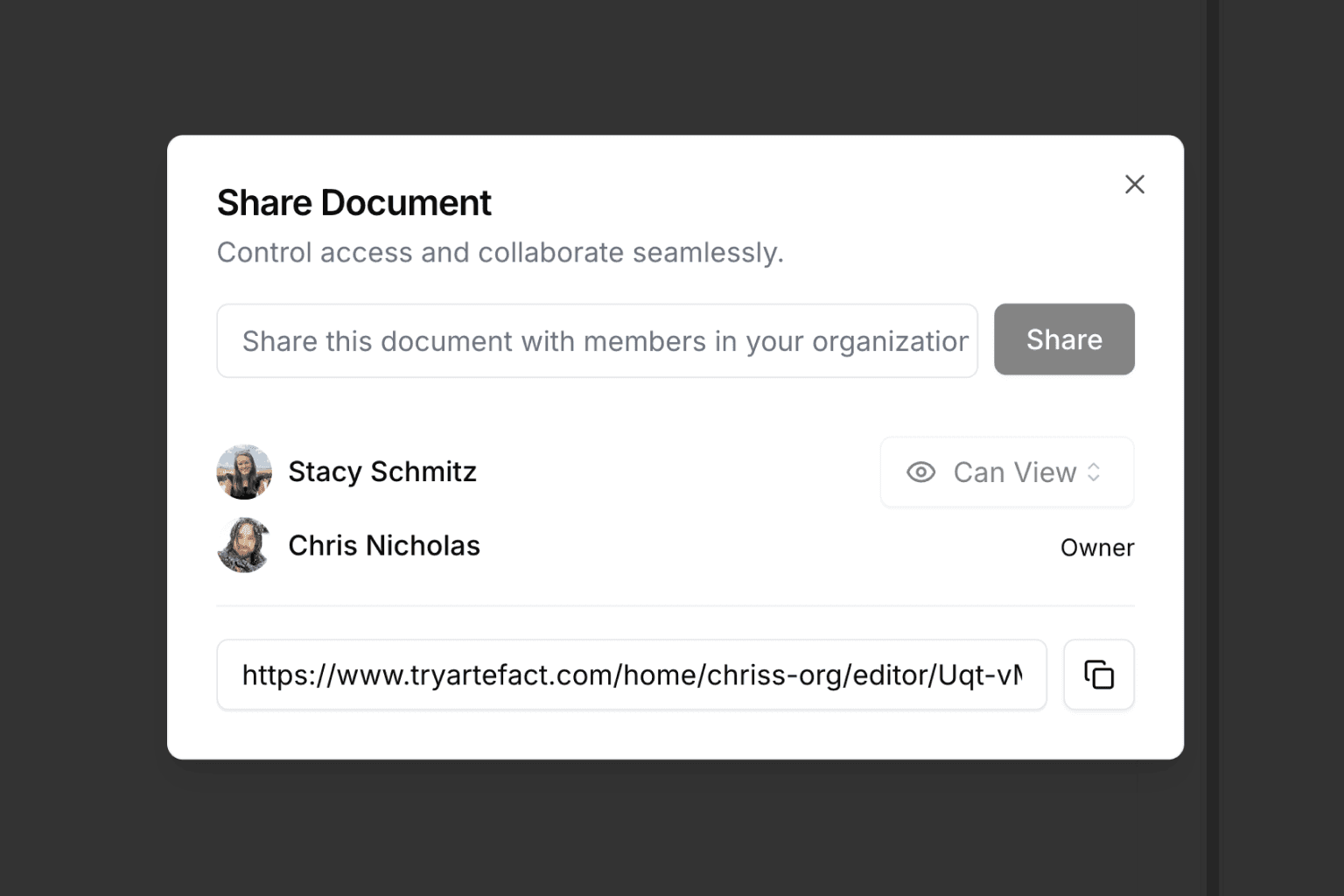Click the chevron next to Can View
The height and width of the screenshot is (896, 1344).
pos(1094,472)
